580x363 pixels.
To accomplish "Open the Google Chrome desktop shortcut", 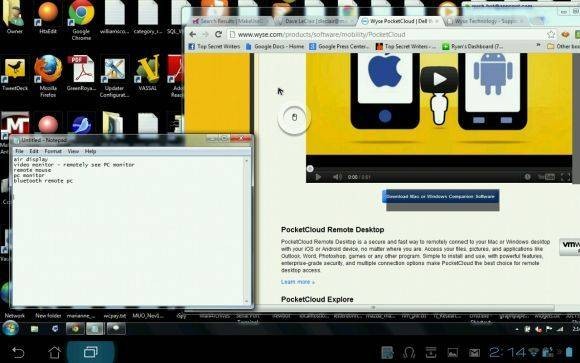I will [81, 19].
